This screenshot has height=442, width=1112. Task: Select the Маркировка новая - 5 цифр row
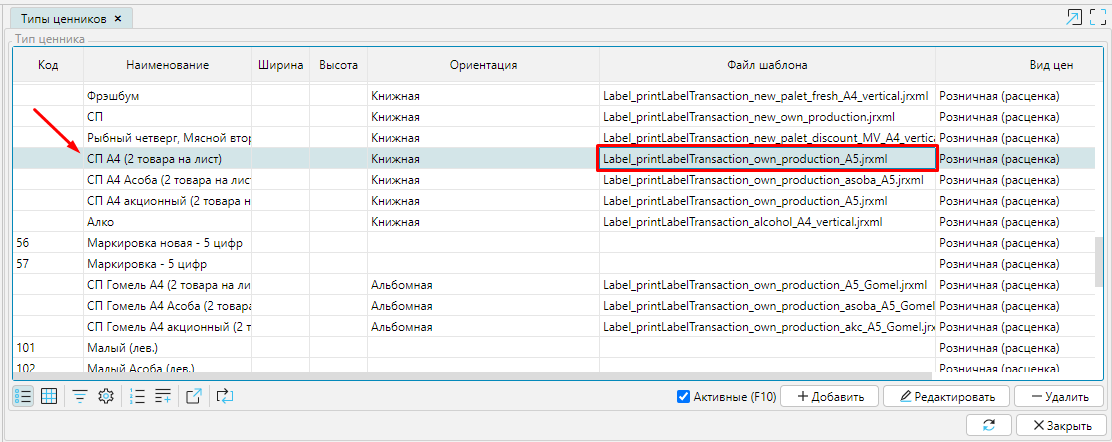(x=166, y=243)
